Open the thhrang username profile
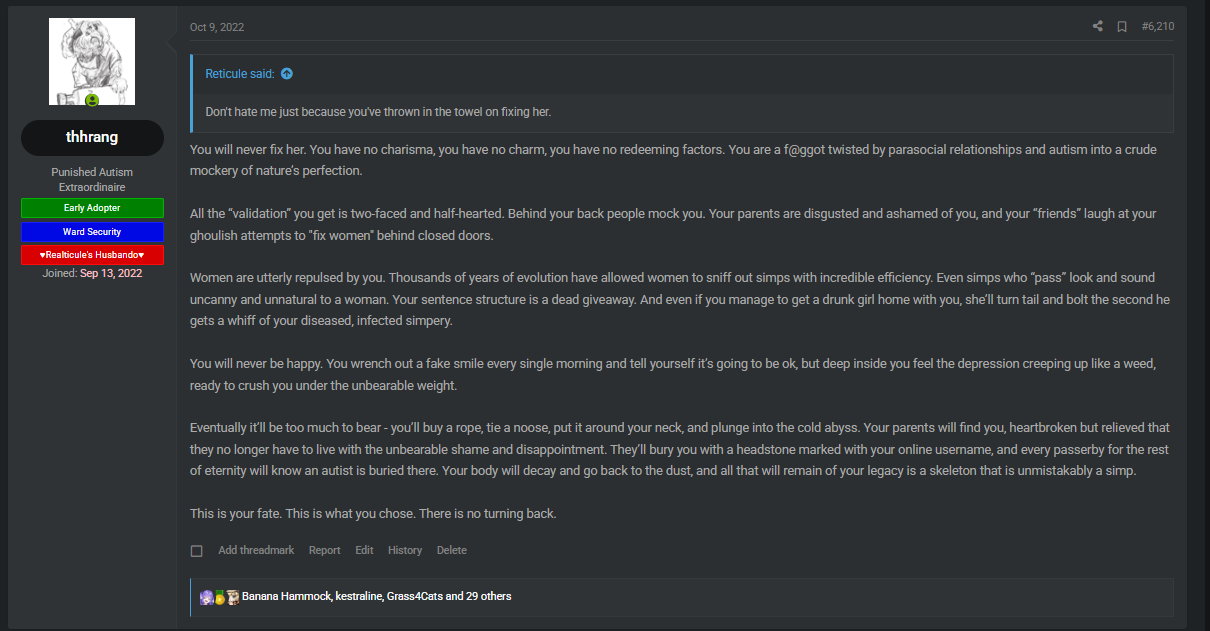The width and height of the screenshot is (1210, 631). [x=92, y=138]
